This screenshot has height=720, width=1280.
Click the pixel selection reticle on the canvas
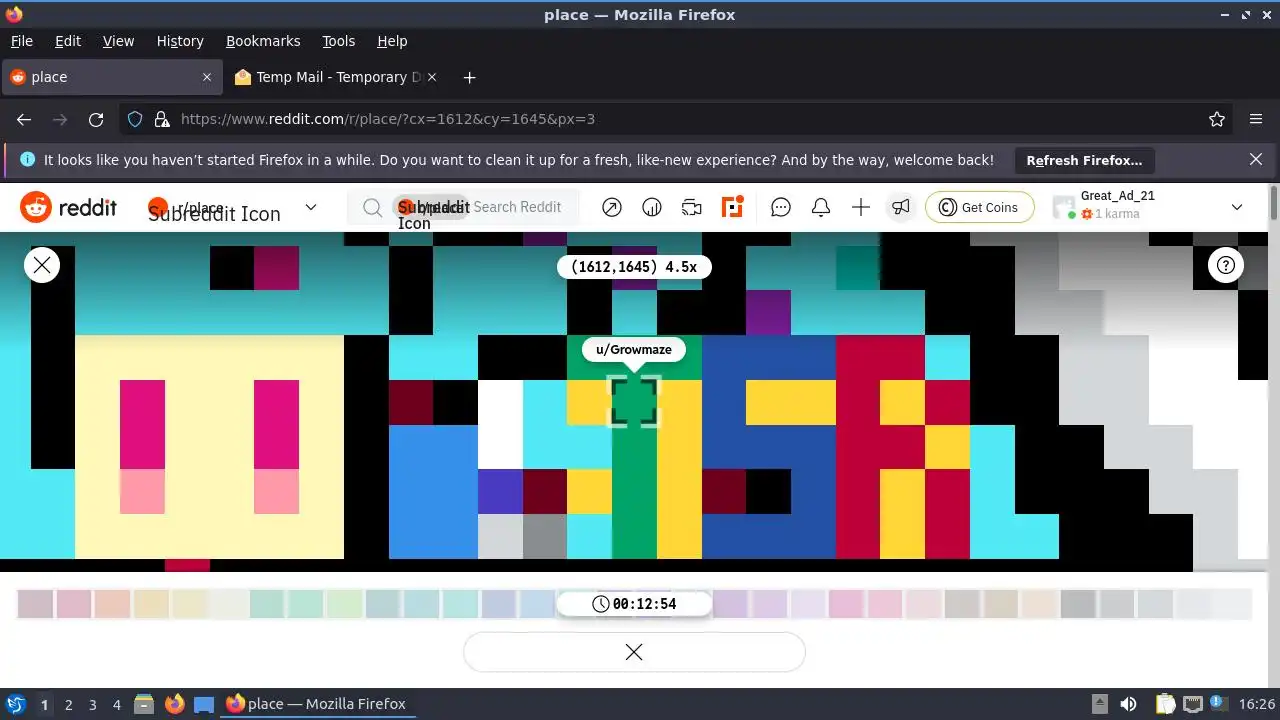click(x=634, y=401)
